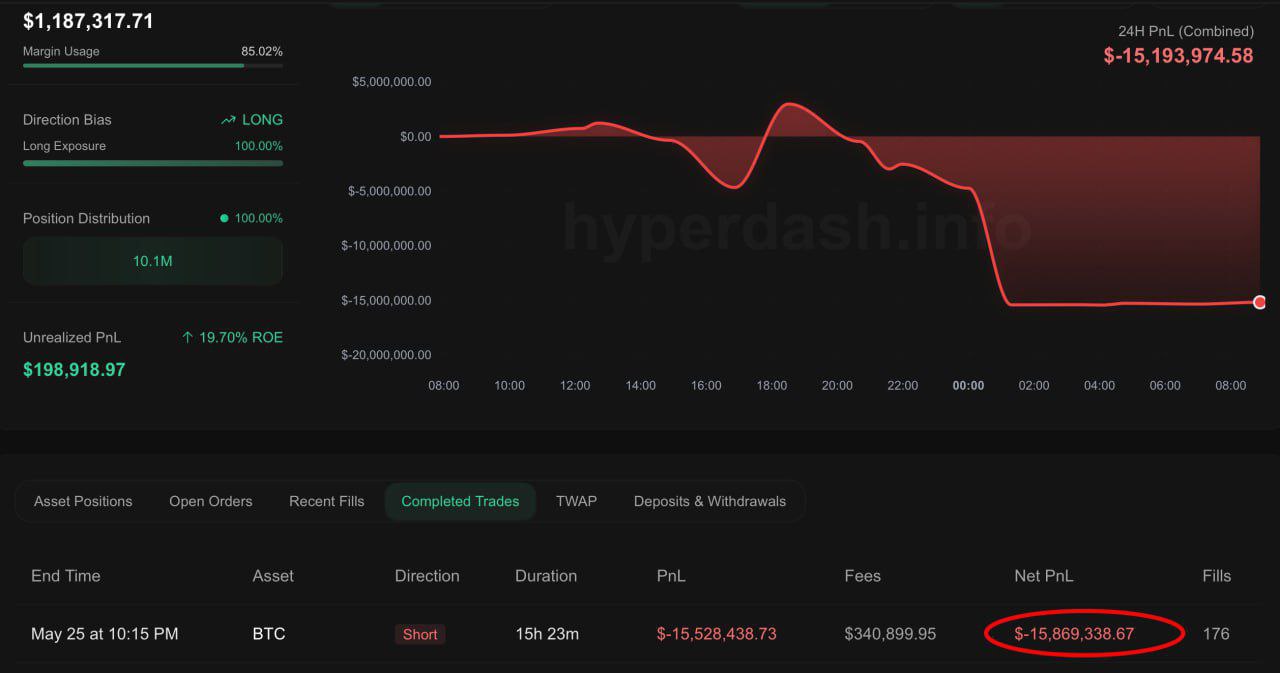
Task: Sort by Direction column header
Action: tap(427, 576)
